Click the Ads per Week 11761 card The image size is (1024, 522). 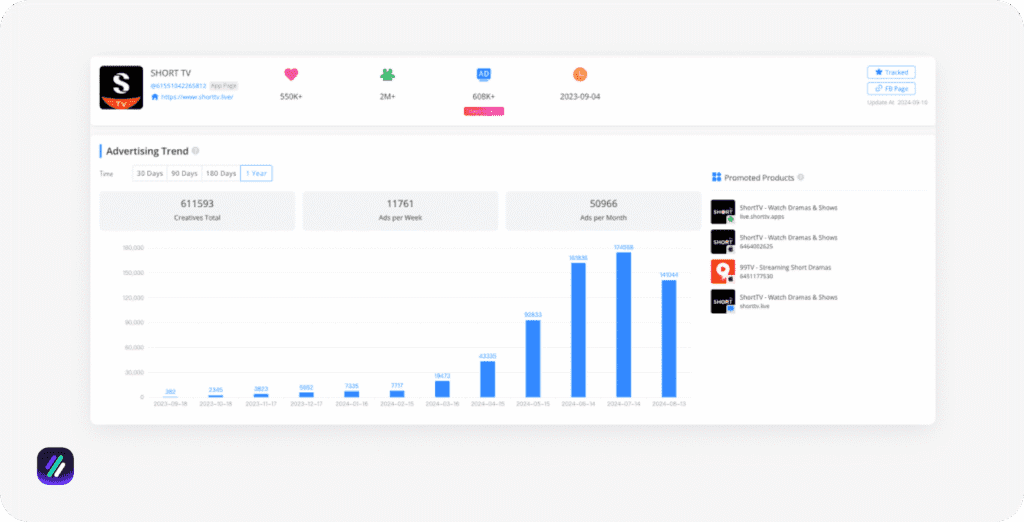click(x=400, y=210)
